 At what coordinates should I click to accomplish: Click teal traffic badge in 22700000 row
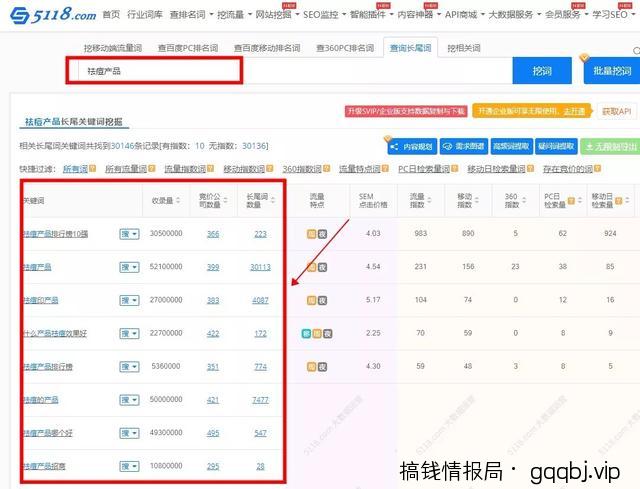(306, 333)
